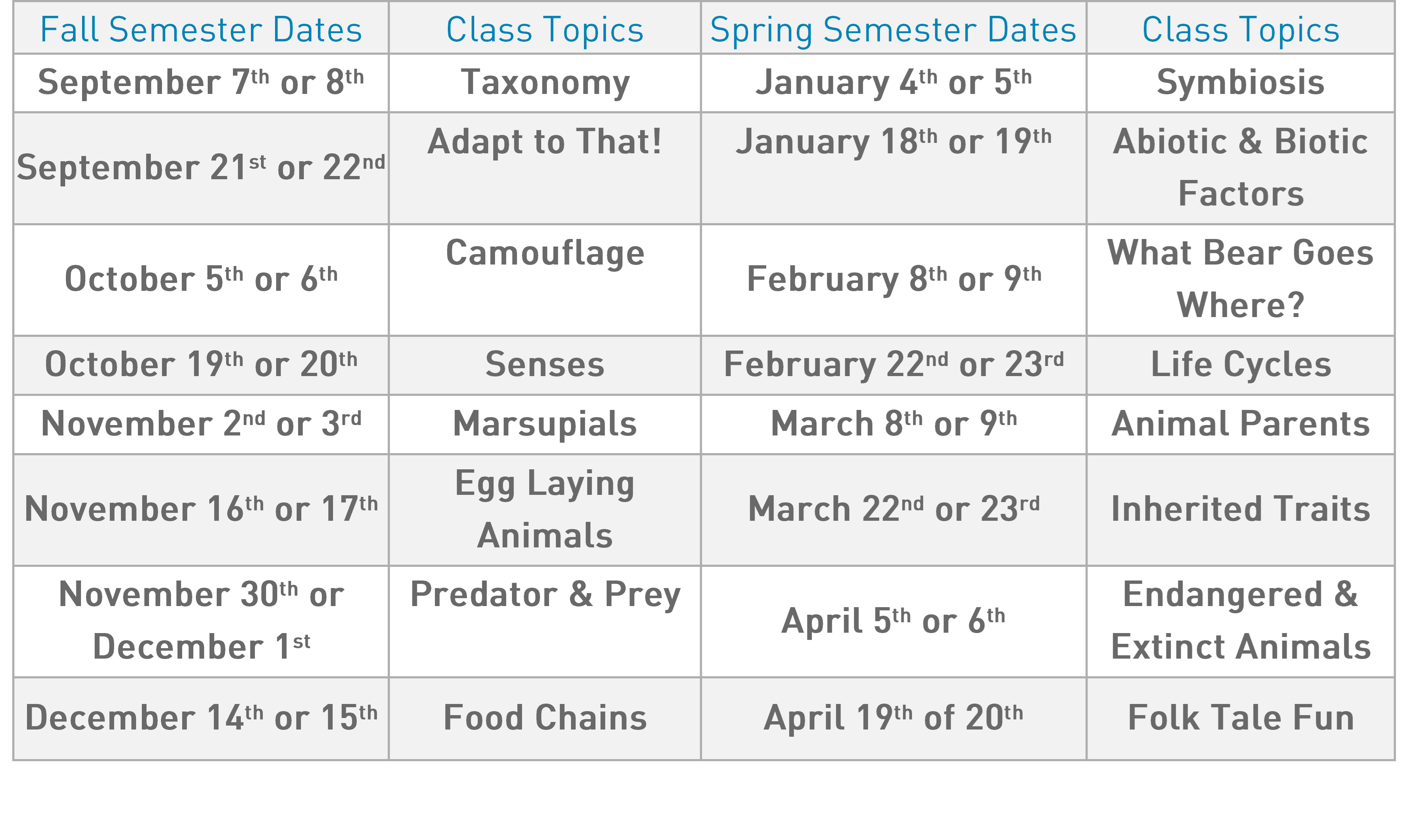Select What Bear Goes Where? cell
The image size is (1404, 840).
coord(1241,280)
